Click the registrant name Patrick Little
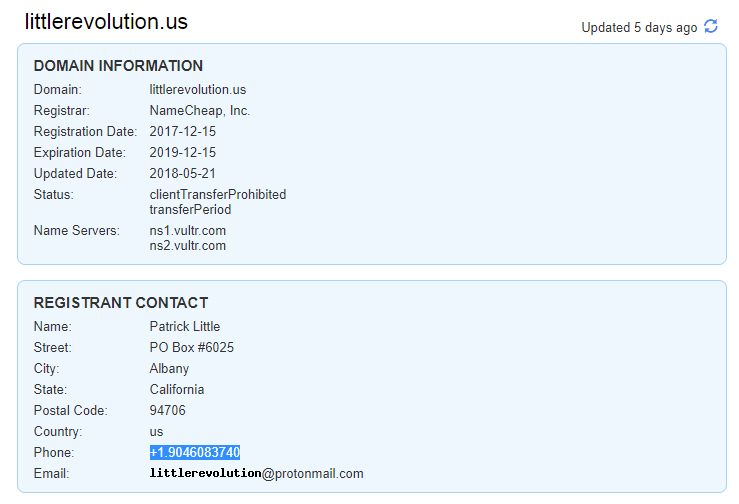739x504 pixels. (185, 327)
